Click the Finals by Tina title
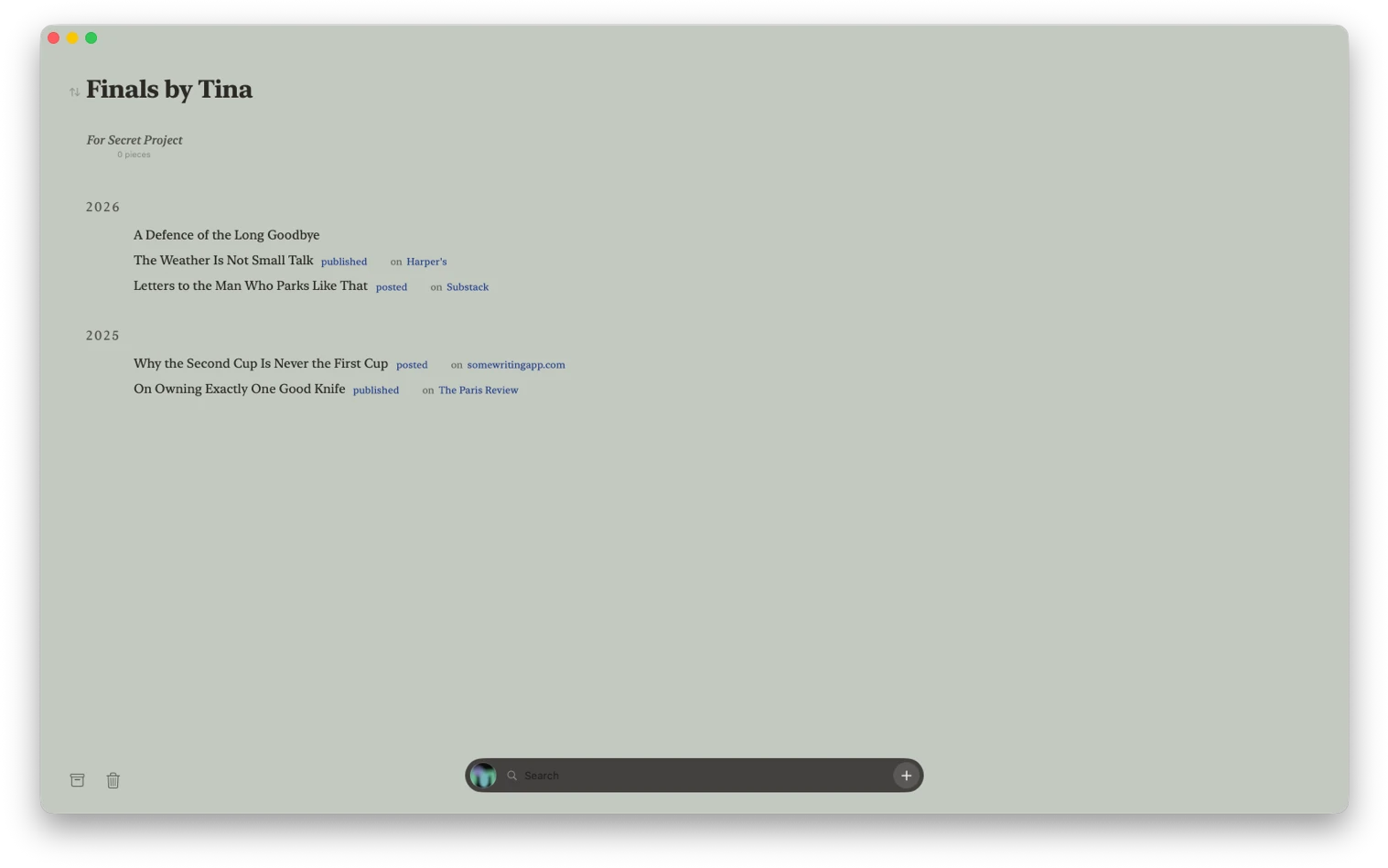Image resolution: width=1388 pixels, height=868 pixels. 169,90
